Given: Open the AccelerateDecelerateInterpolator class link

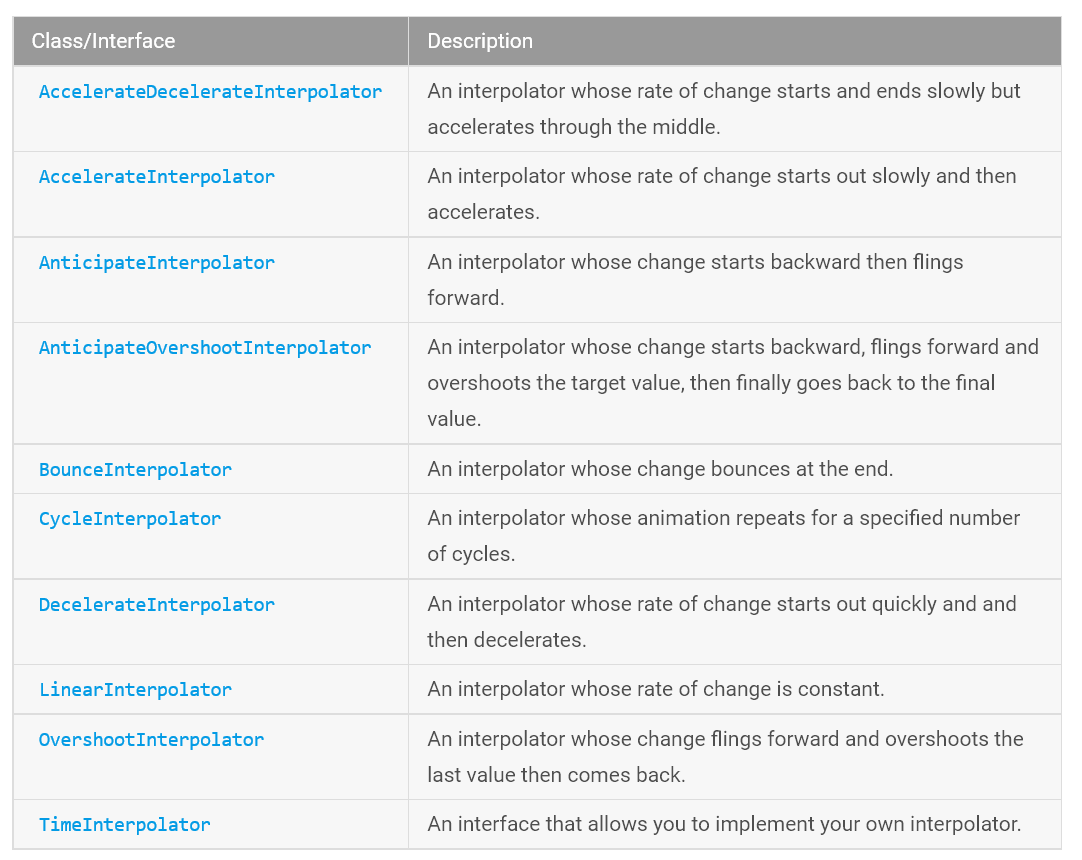Looking at the screenshot, I should tap(210, 92).
